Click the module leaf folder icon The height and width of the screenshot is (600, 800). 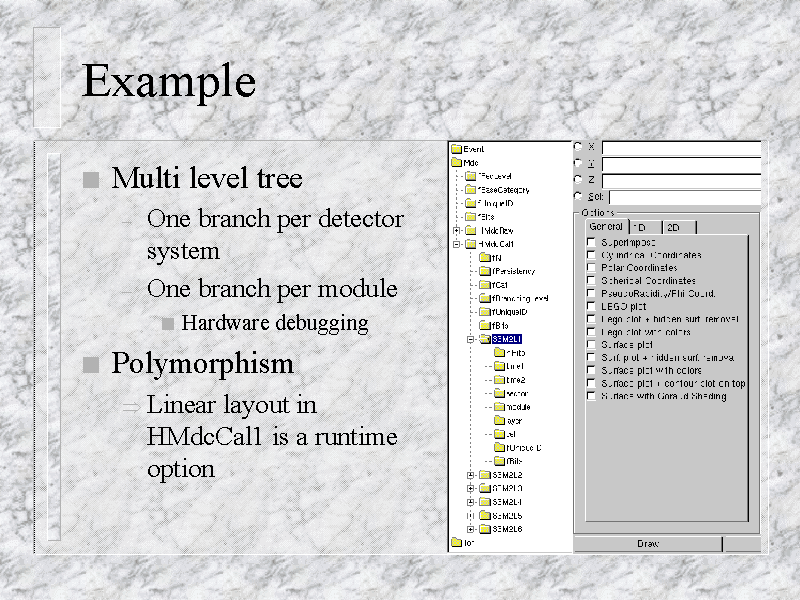499,407
